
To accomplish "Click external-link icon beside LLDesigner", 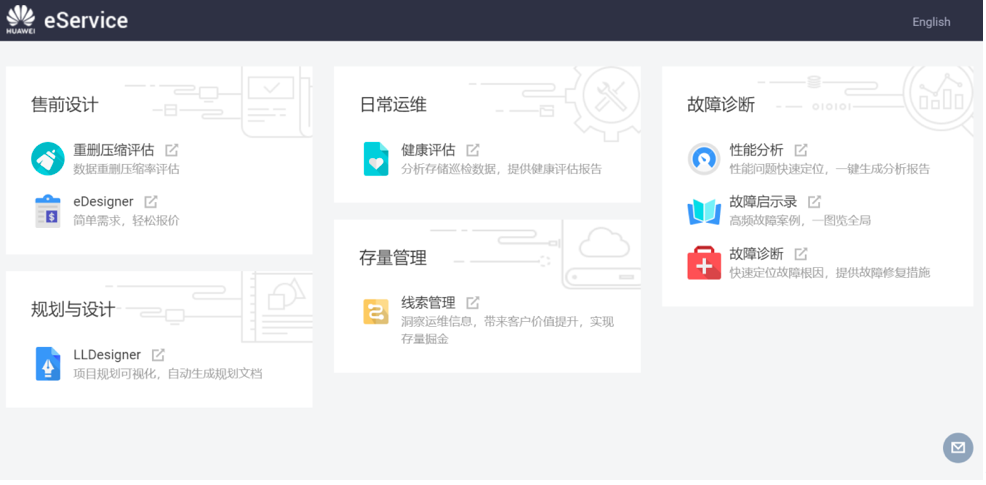I will [x=158, y=355].
